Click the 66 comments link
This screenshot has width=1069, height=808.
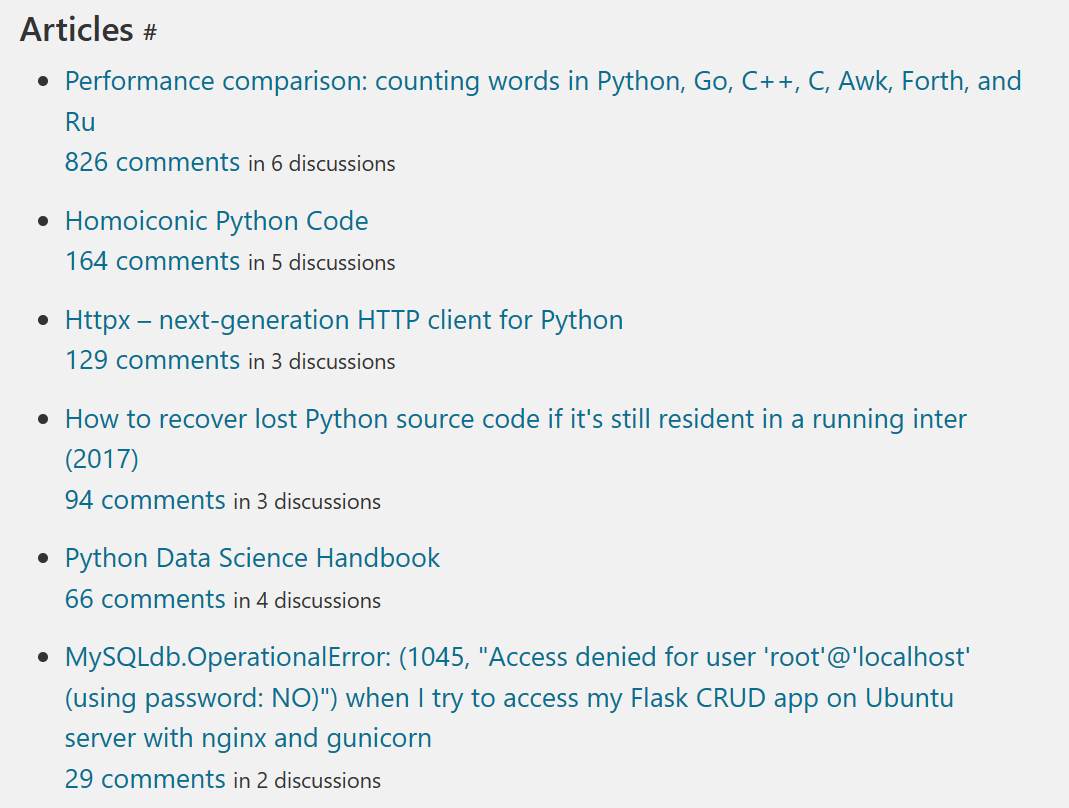145,599
